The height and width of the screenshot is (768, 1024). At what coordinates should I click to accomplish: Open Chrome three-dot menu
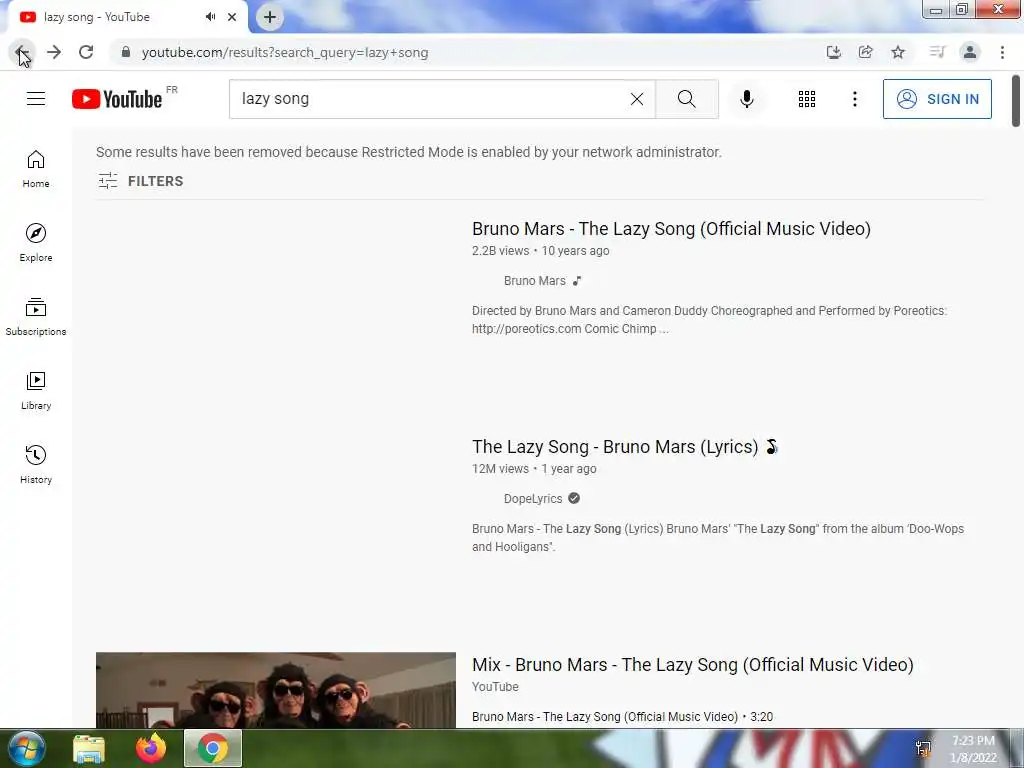[1002, 52]
